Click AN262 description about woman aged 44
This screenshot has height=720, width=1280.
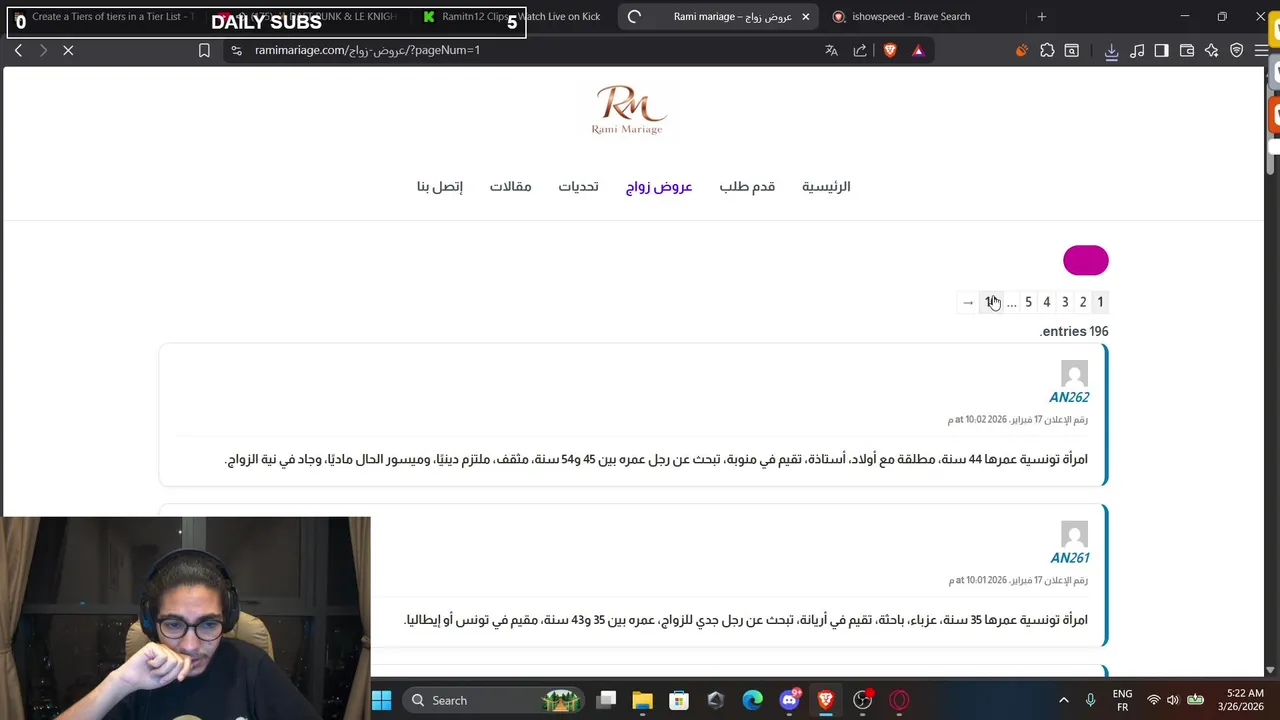pyautogui.click(x=657, y=459)
